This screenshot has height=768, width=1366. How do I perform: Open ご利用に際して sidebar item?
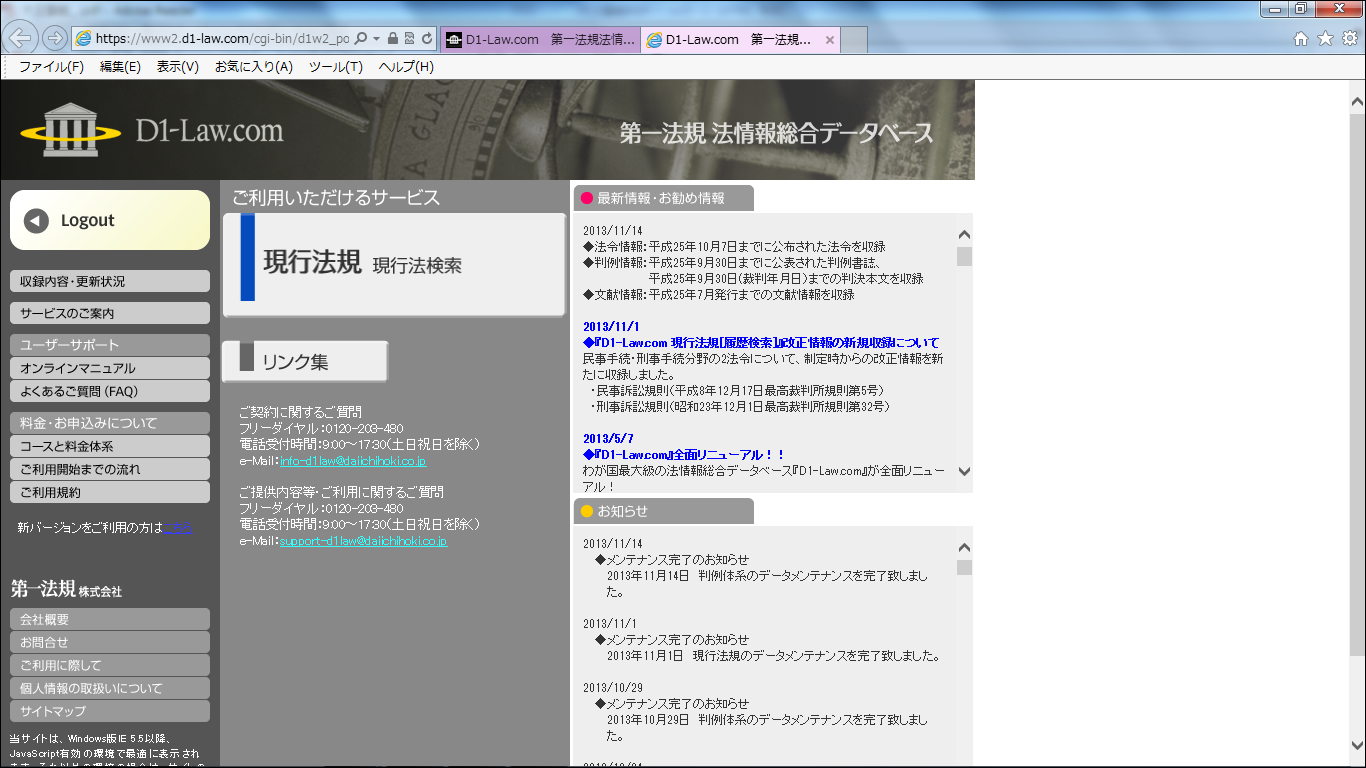click(110, 665)
